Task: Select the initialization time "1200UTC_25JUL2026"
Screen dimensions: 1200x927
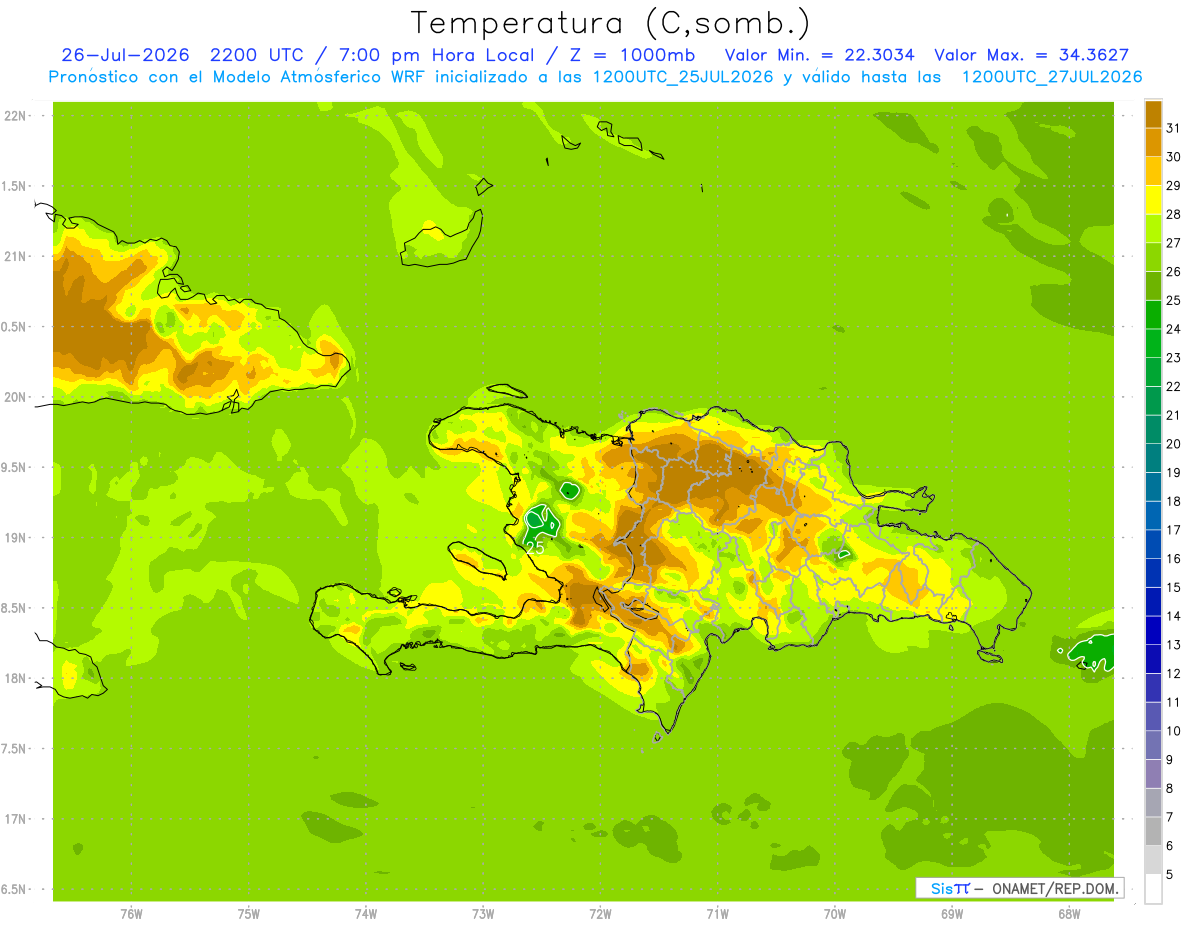Action: tap(683, 77)
